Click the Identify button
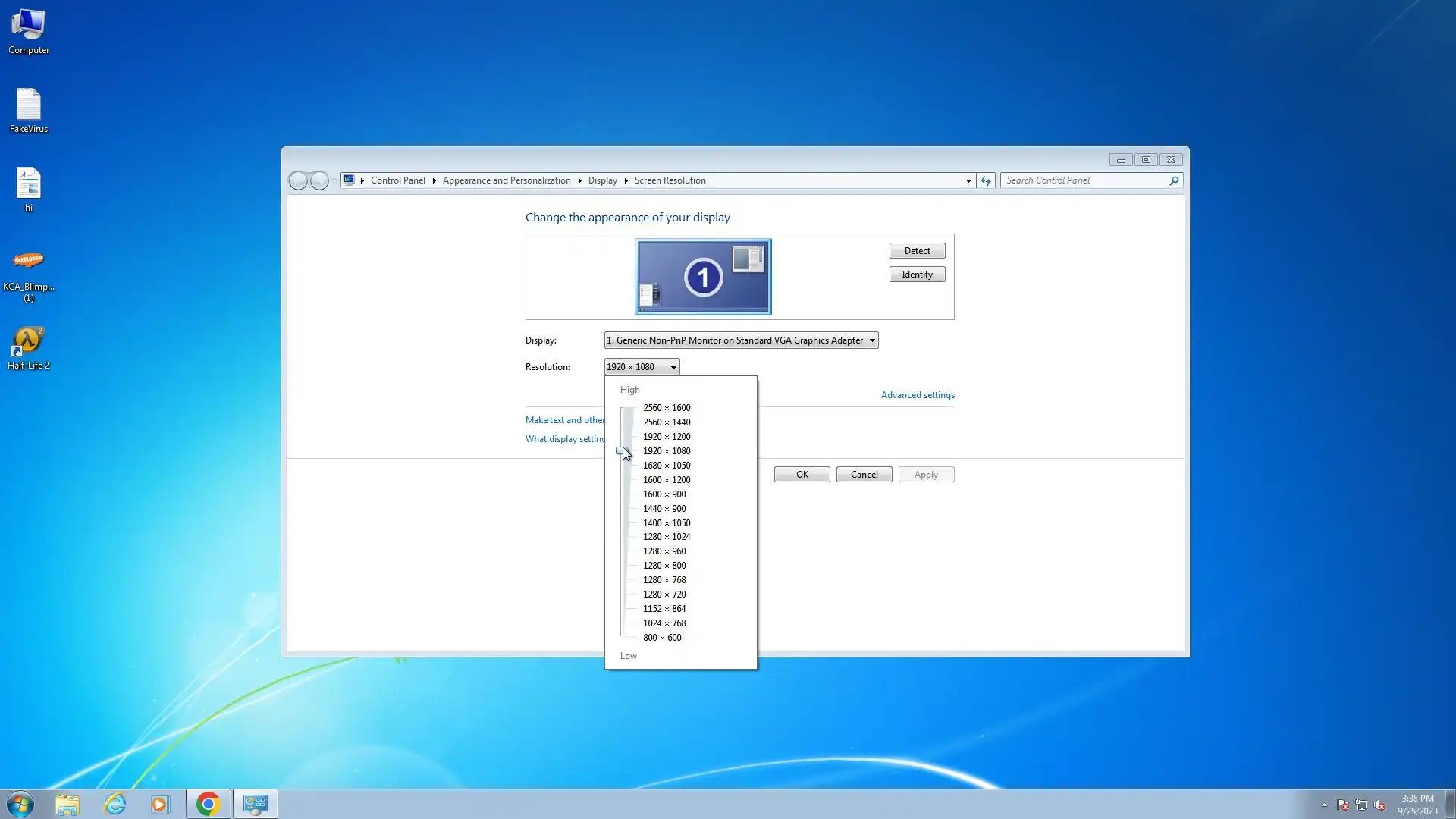1456x819 pixels. click(x=917, y=275)
